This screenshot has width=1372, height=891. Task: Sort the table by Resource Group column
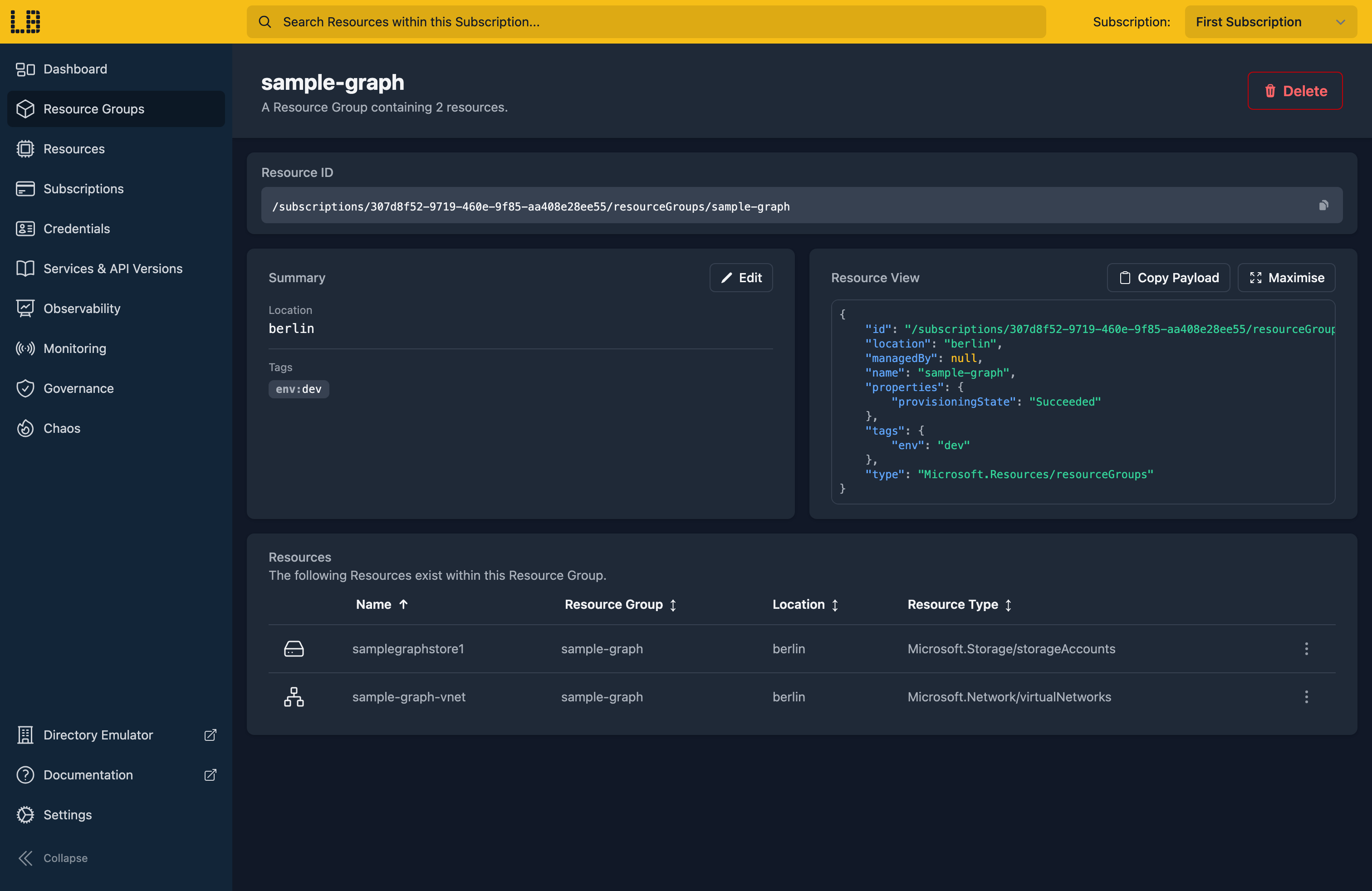tap(620, 605)
